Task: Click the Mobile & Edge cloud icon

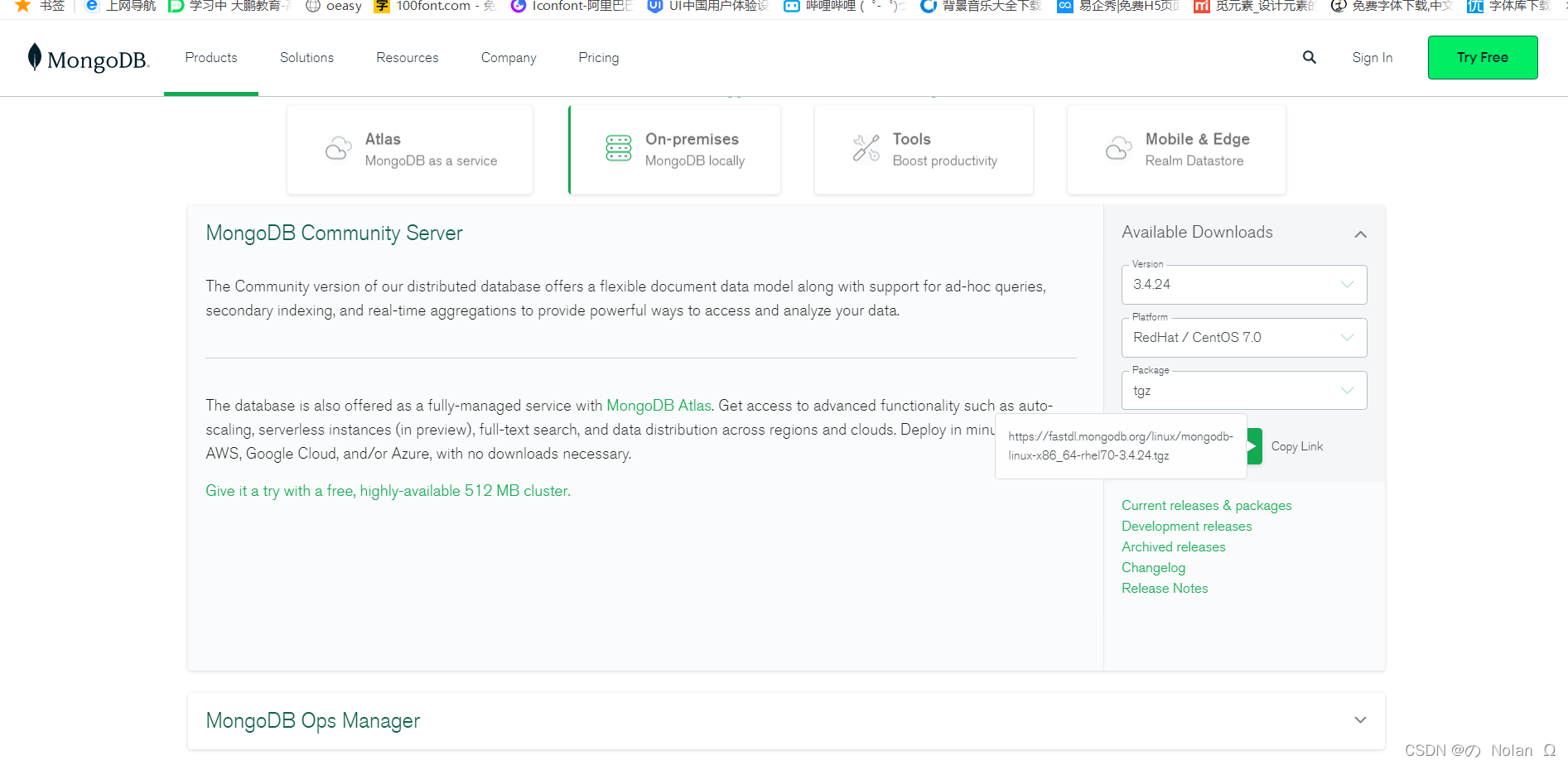Action: pyautogui.click(x=1119, y=148)
